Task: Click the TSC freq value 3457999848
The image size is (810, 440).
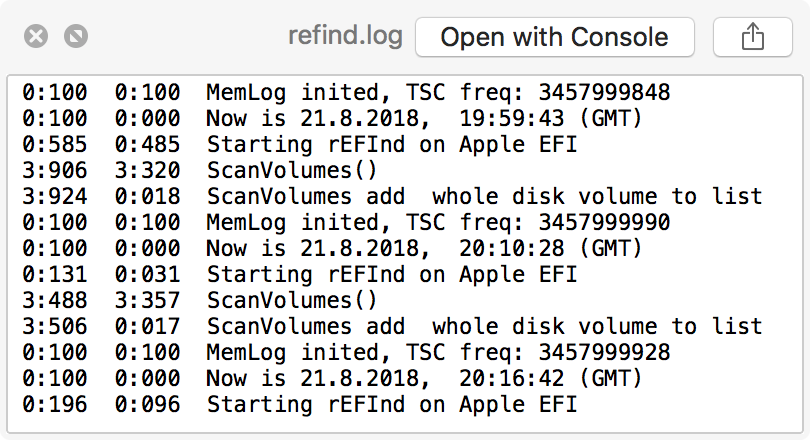Action: (x=604, y=93)
